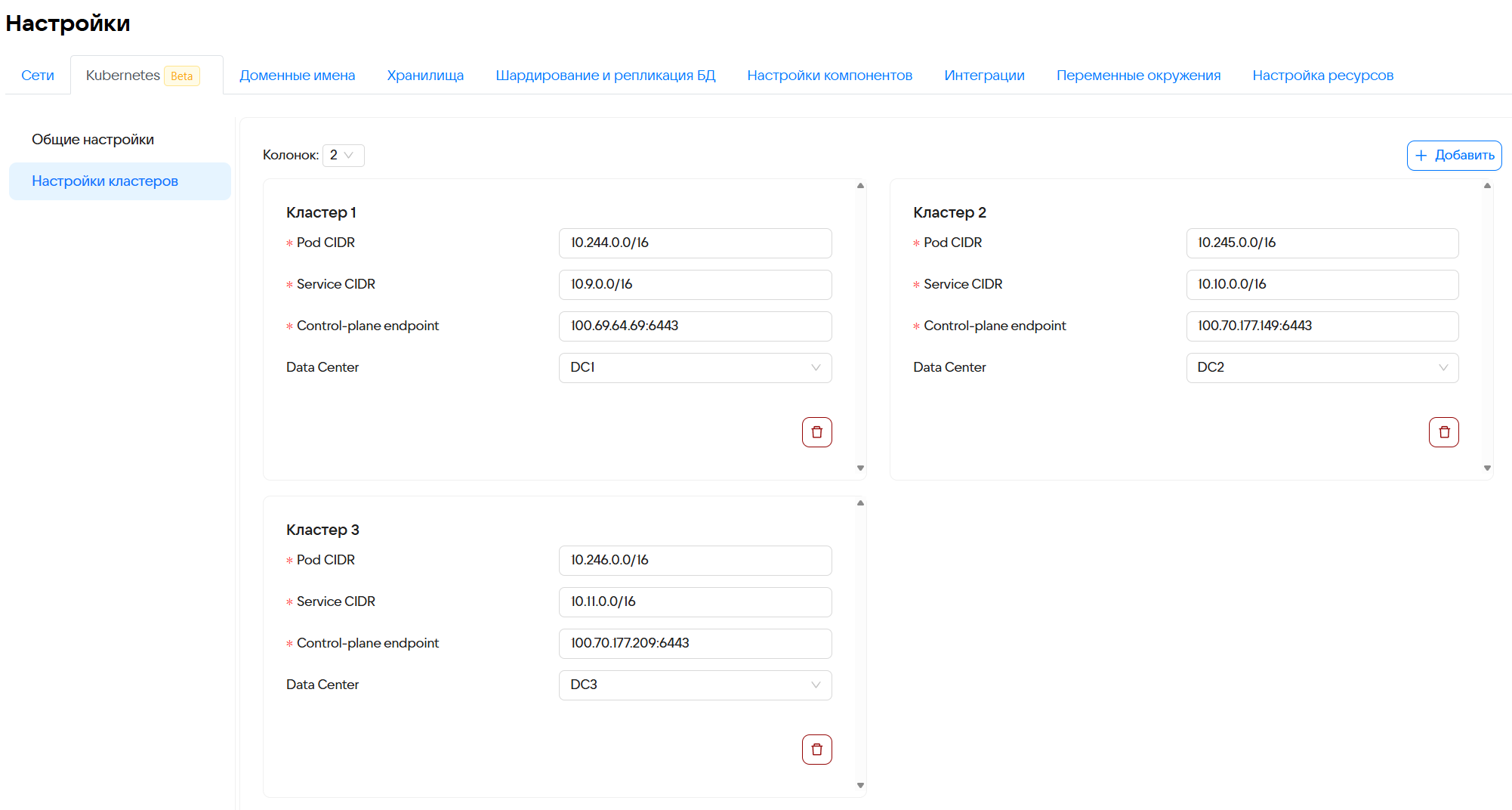This screenshot has height=810, width=1512.
Task: Click scroll-down arrow in Кластер 2 card
Action: (x=1487, y=468)
